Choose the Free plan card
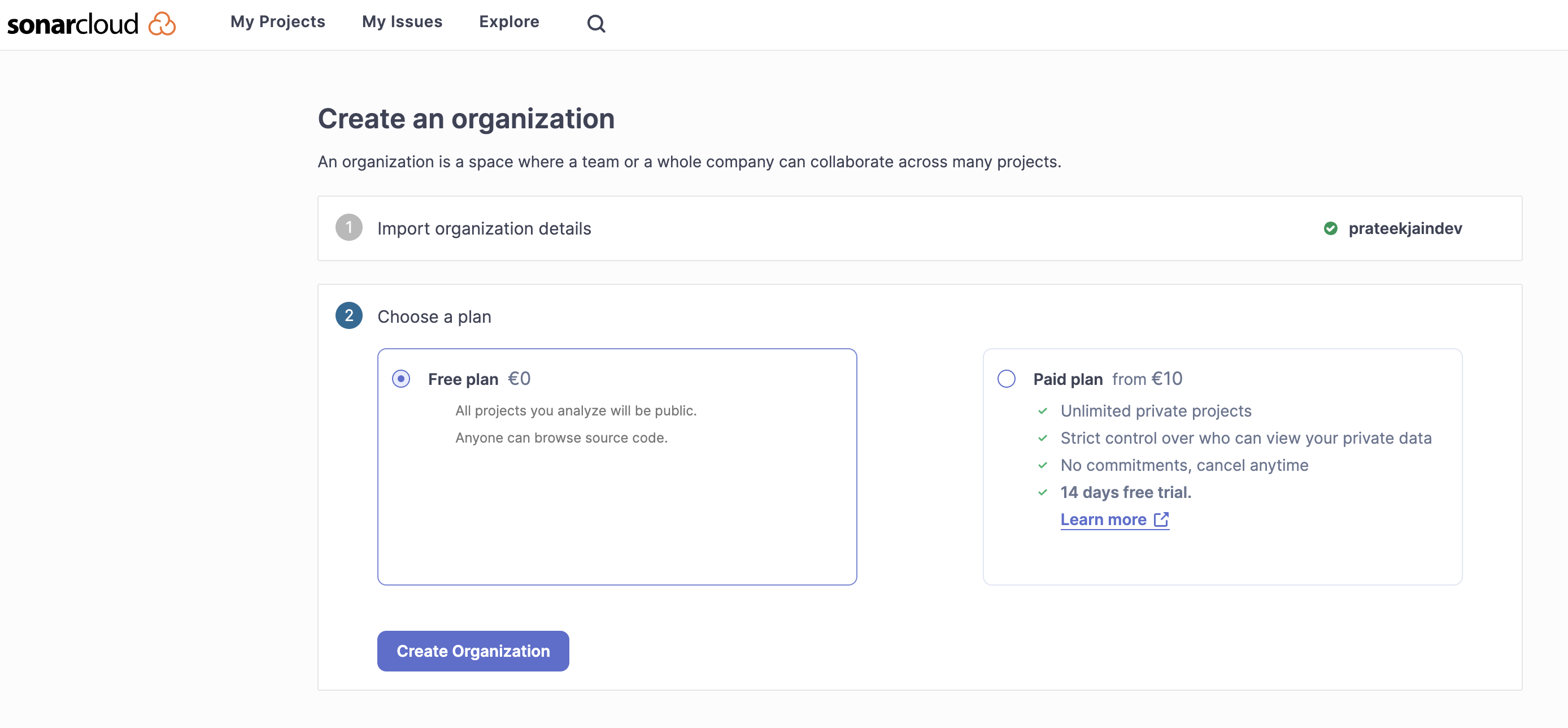This screenshot has height=728, width=1568. [617, 467]
